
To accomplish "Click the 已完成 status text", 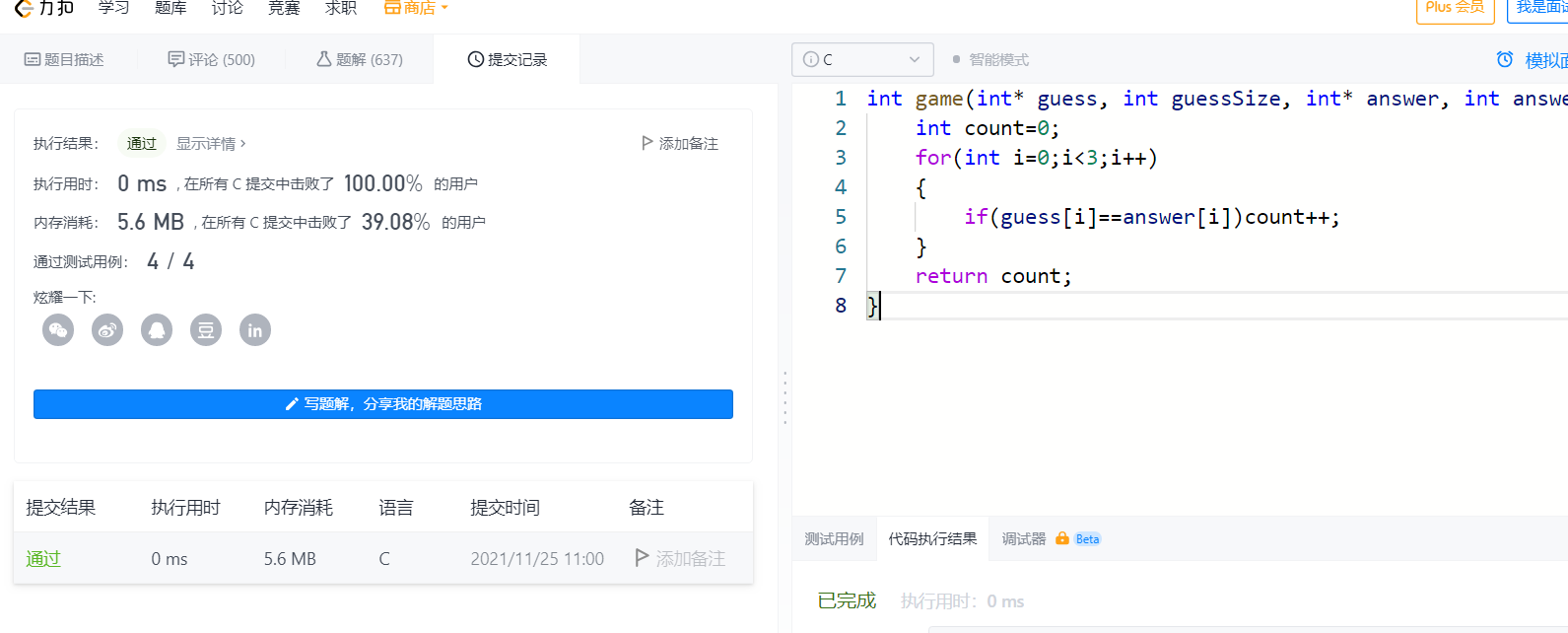I will pyautogui.click(x=847, y=600).
